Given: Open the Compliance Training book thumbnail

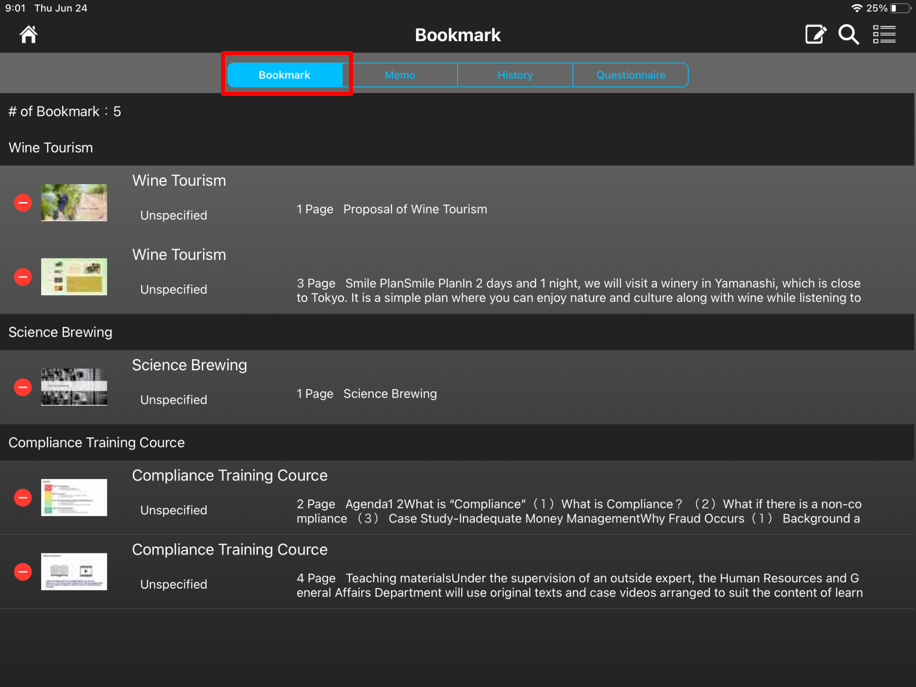Looking at the screenshot, I should [74, 572].
